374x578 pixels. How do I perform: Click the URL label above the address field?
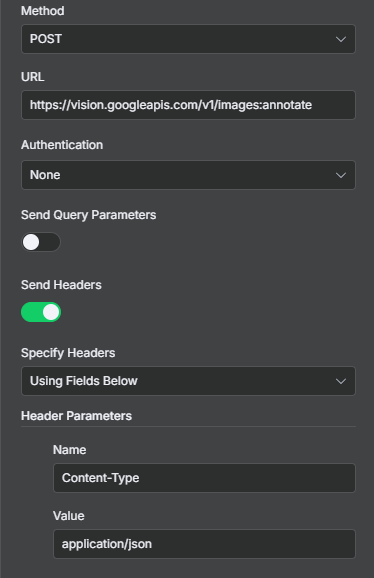click(x=33, y=77)
